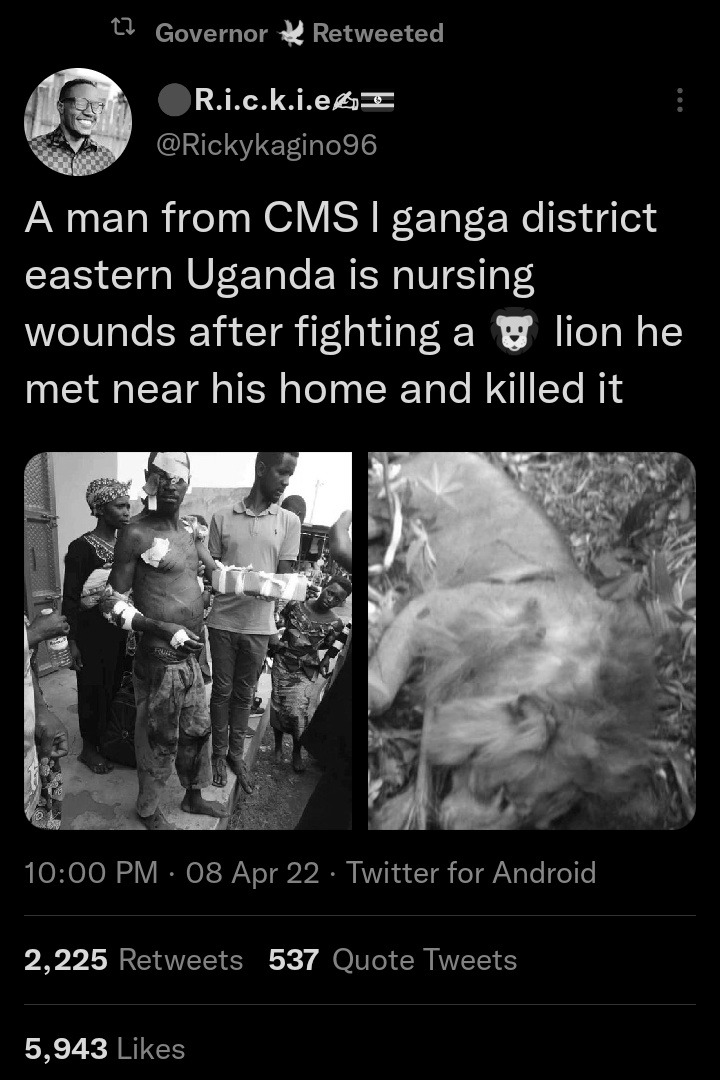720x1080 pixels.
Task: Open the @Rickykagino96 handle
Action: [267, 145]
